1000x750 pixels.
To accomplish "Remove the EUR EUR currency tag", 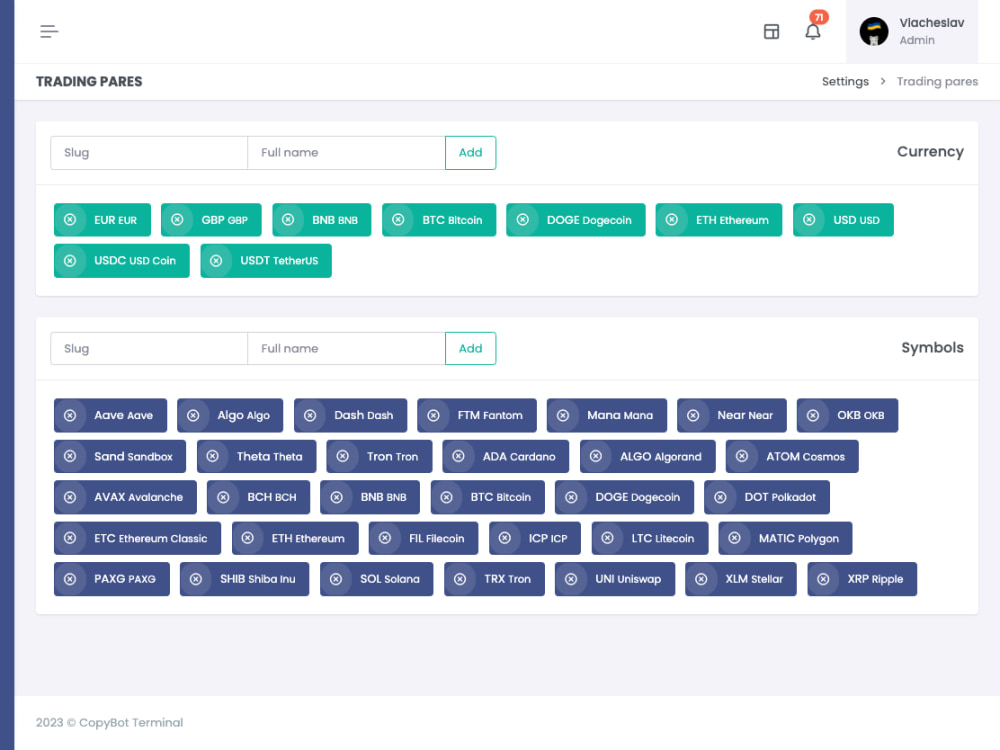I will tap(69, 219).
